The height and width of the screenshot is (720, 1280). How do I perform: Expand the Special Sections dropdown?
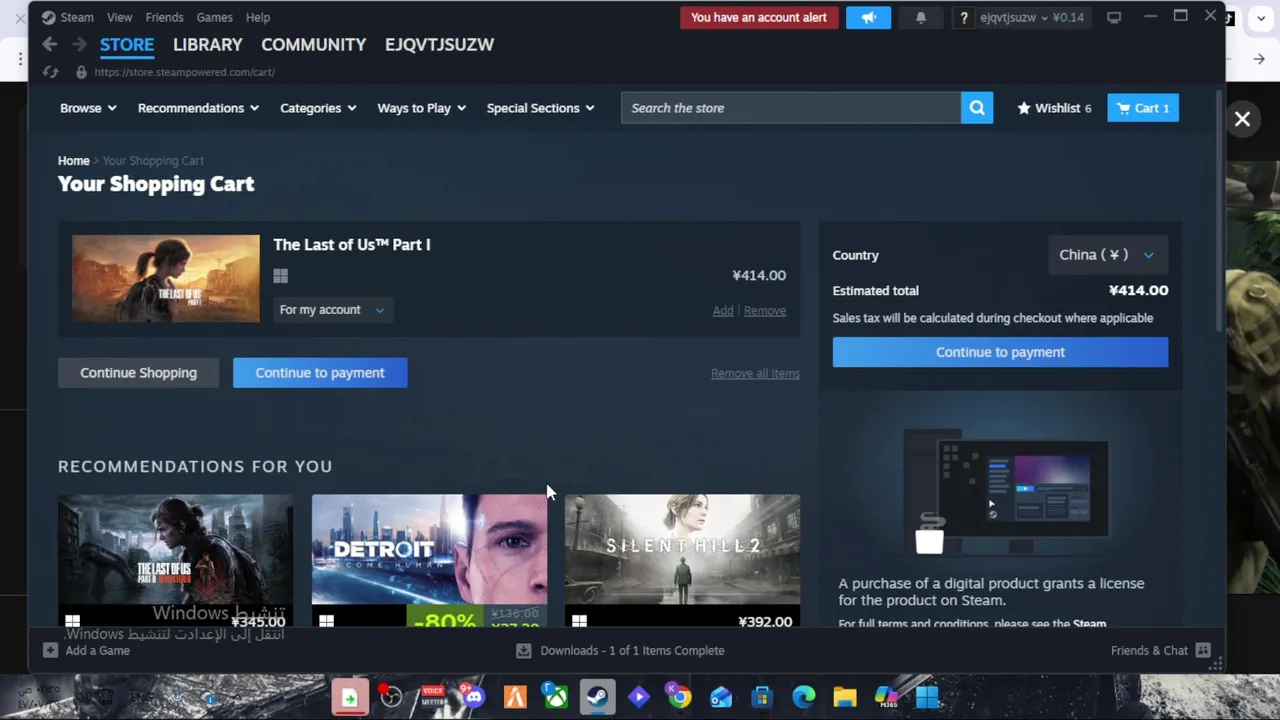tap(540, 108)
